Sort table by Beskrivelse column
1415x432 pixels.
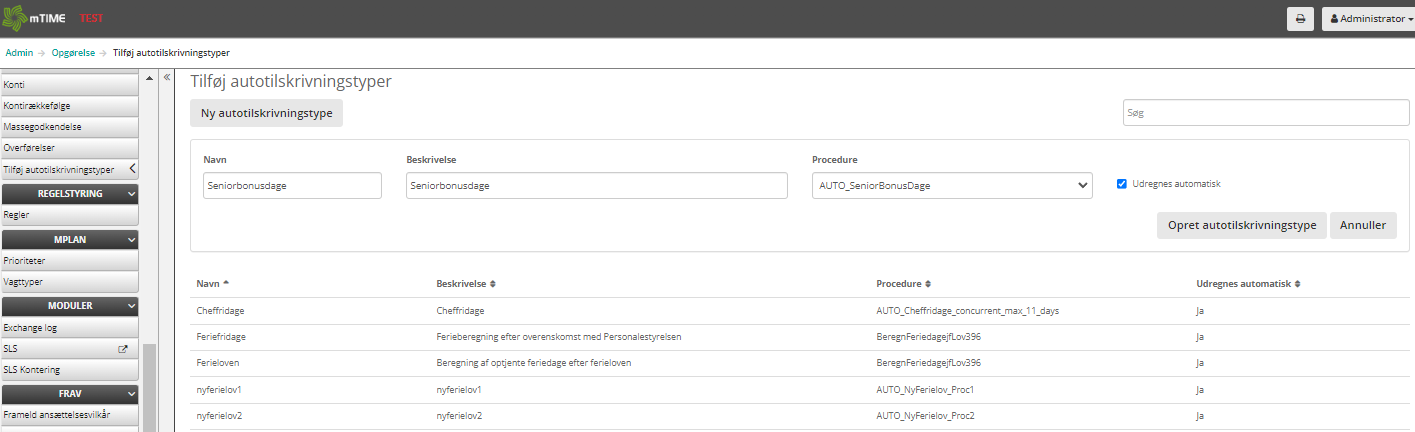[493, 284]
